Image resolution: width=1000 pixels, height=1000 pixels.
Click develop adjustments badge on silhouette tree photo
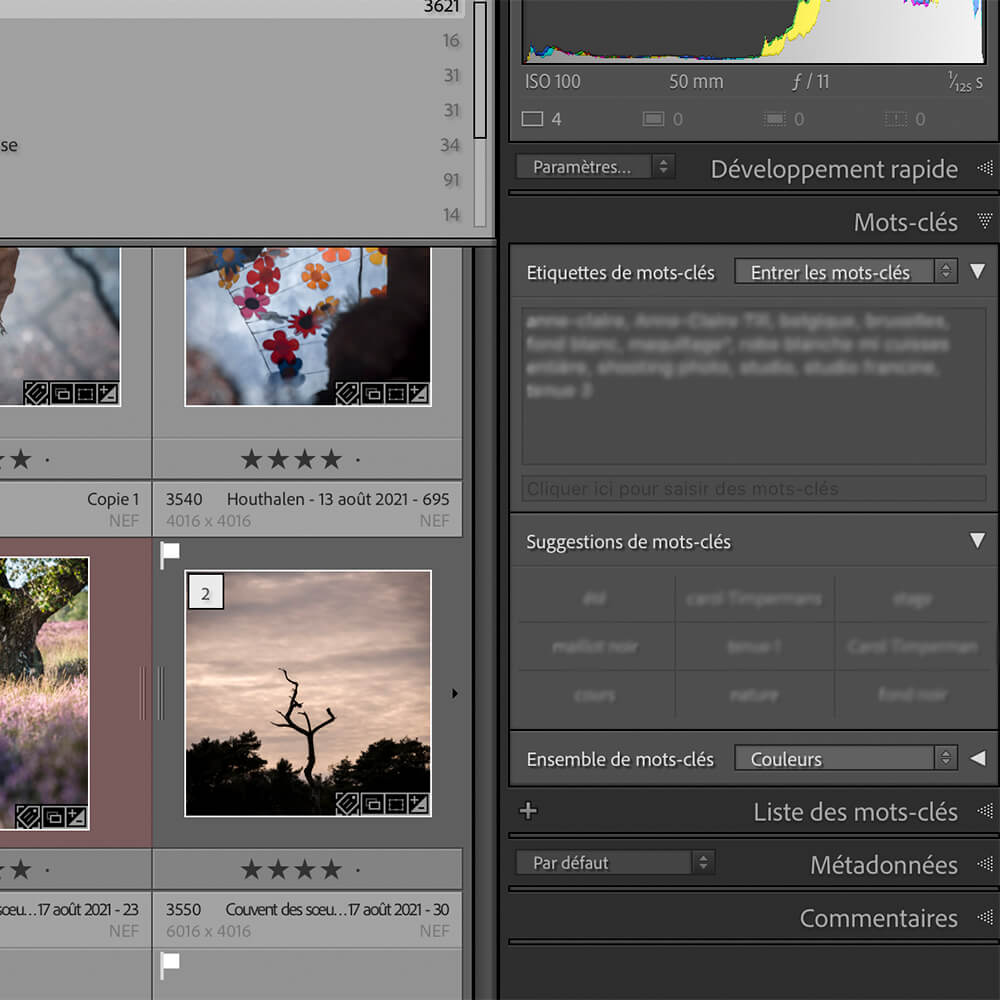[418, 804]
